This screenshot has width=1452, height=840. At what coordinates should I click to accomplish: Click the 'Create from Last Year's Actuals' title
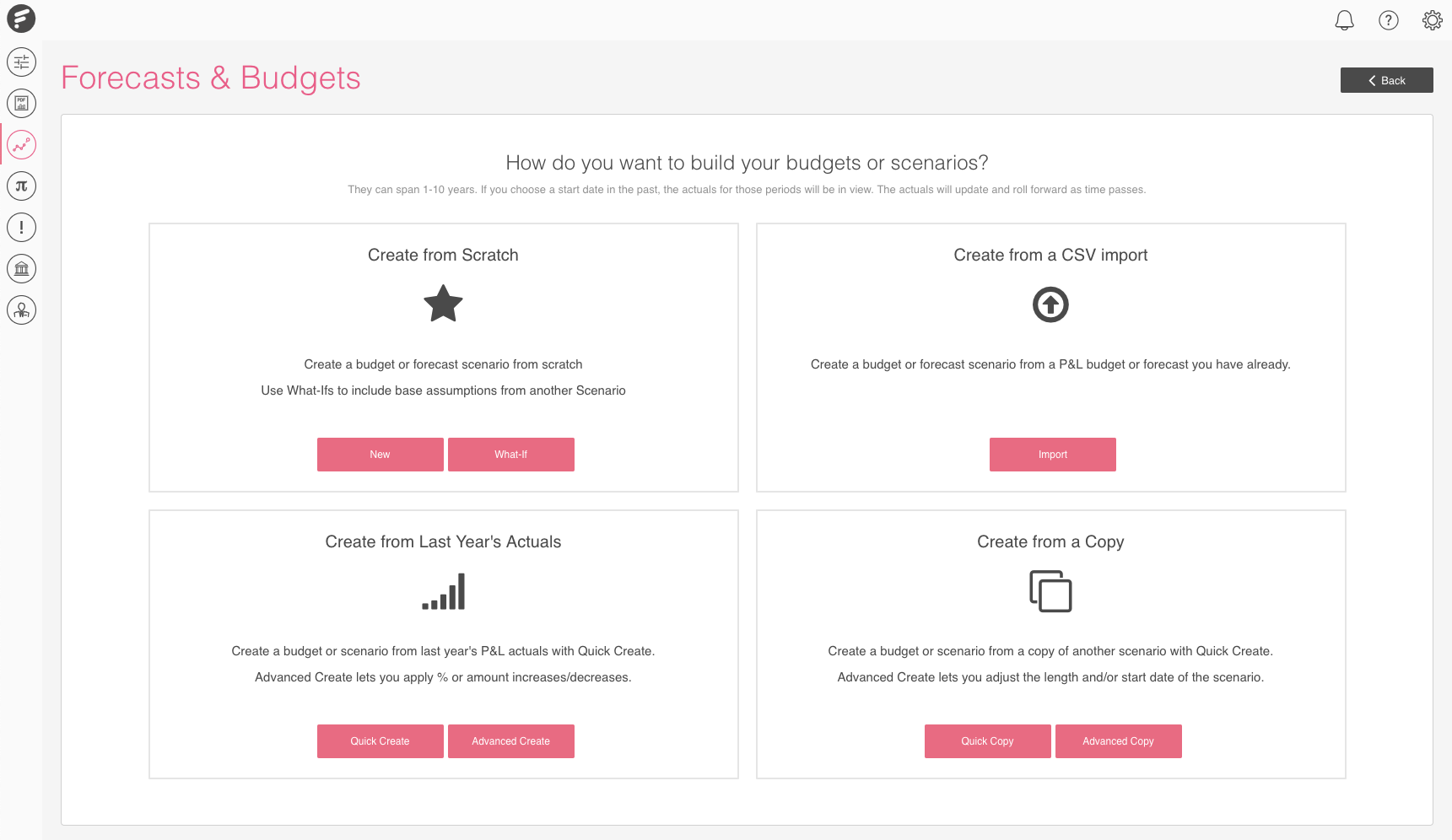[x=443, y=541]
